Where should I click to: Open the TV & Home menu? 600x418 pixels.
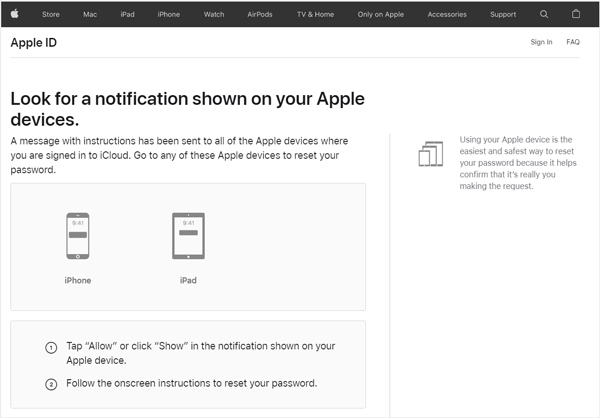point(315,15)
